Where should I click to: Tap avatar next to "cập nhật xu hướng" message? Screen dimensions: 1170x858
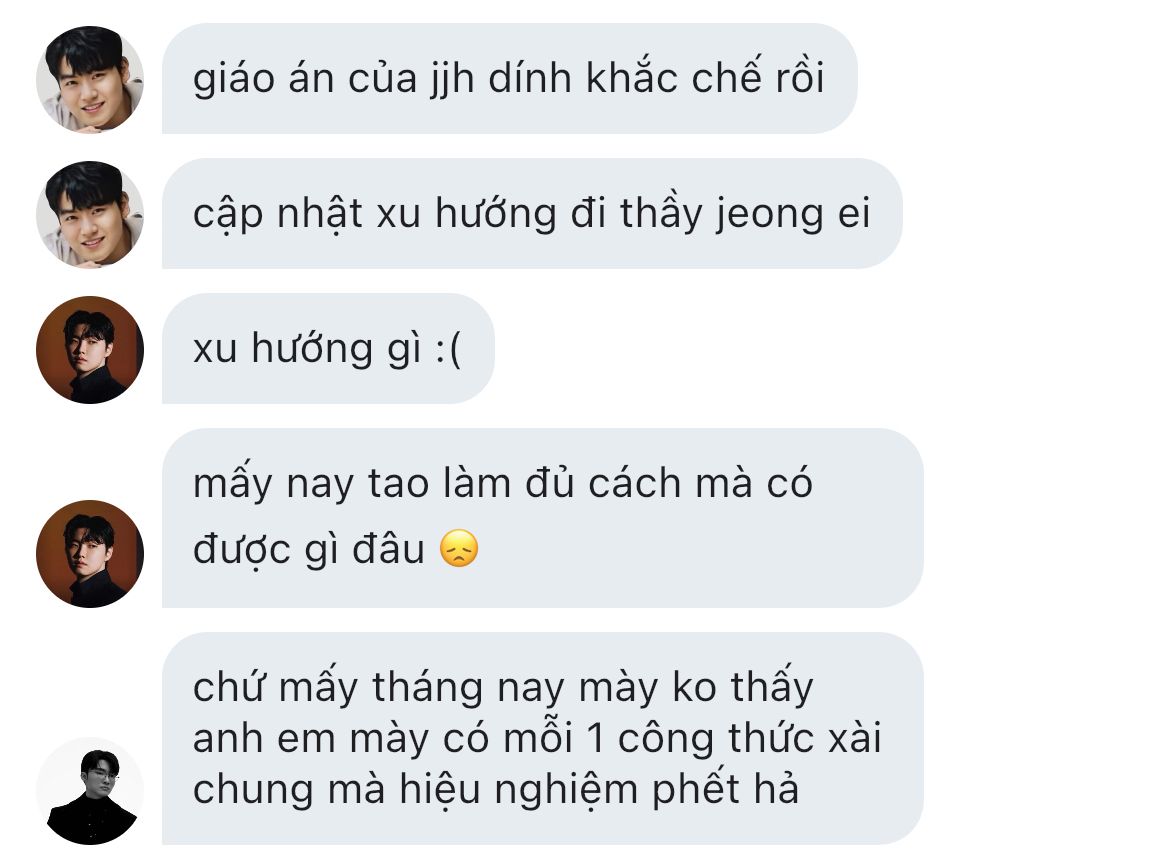(90, 214)
